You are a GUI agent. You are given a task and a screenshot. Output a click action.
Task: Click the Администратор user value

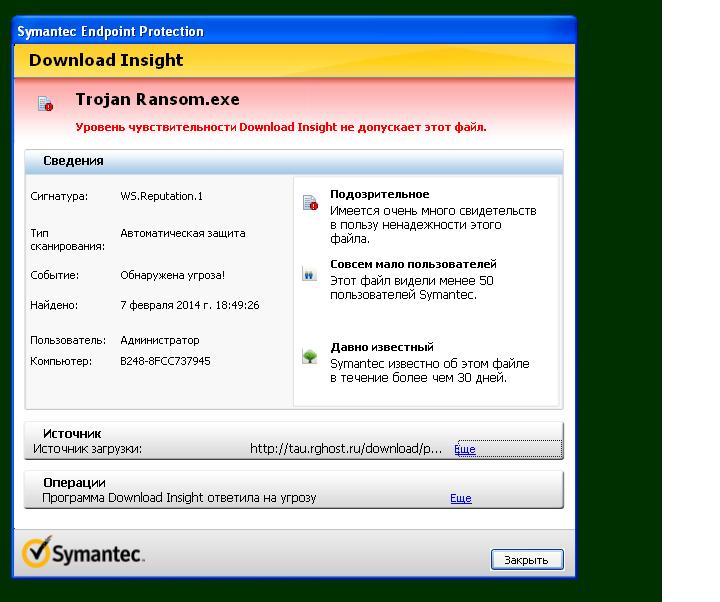159,340
